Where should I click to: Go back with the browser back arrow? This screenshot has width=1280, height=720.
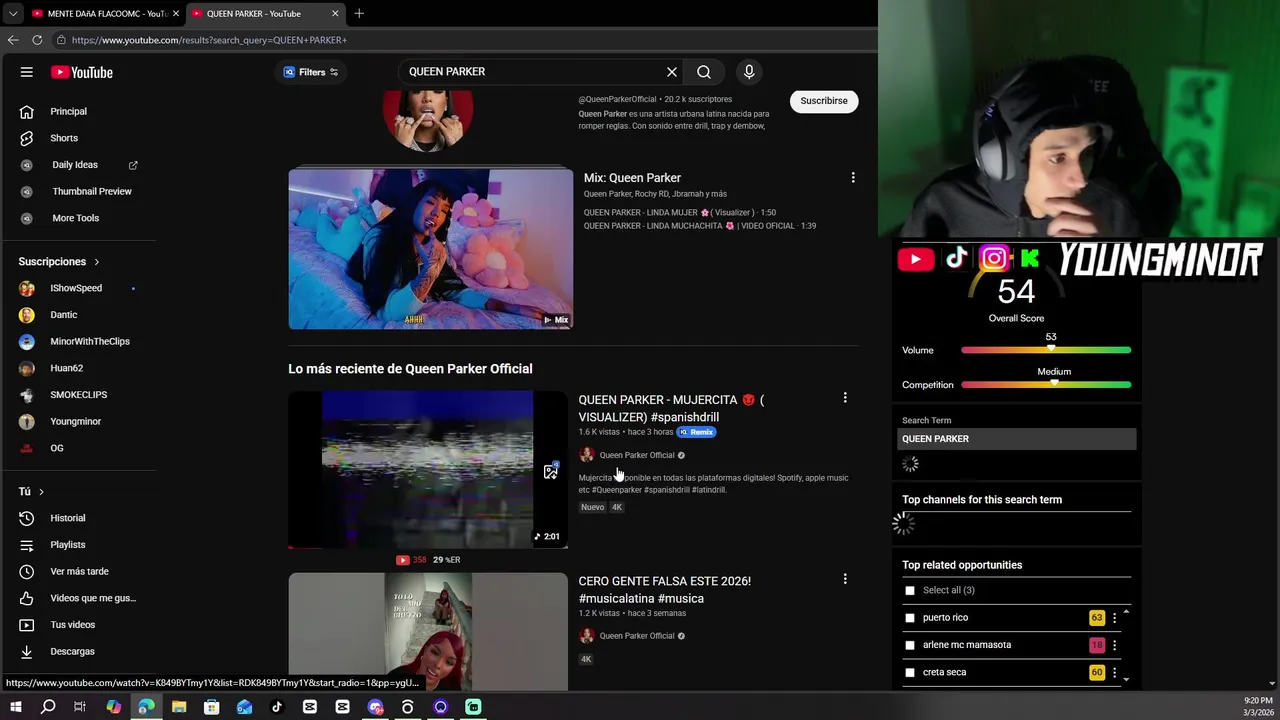tap(13, 40)
